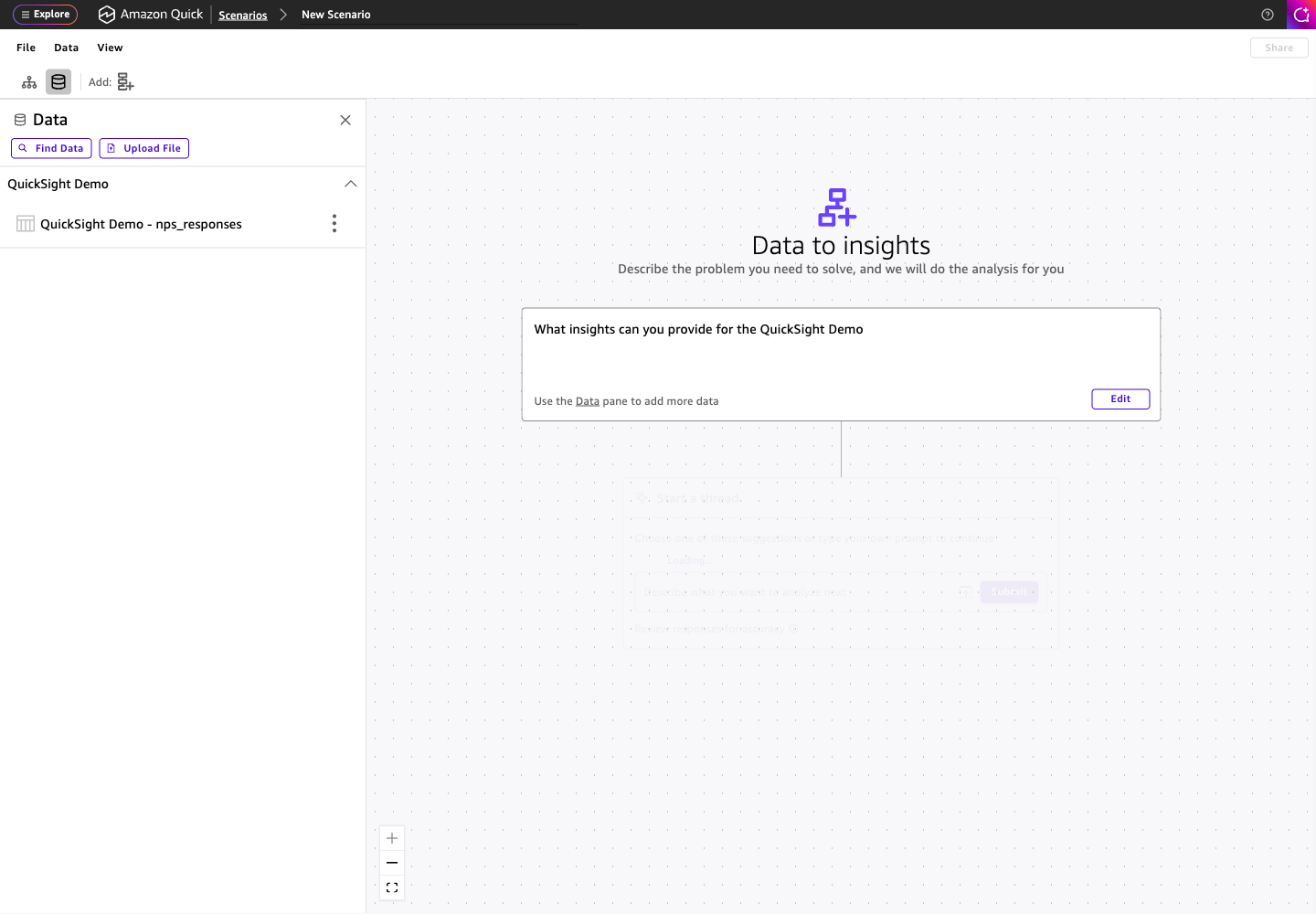This screenshot has height=914, width=1316.
Task: Click the Share button
Action: click(x=1279, y=48)
